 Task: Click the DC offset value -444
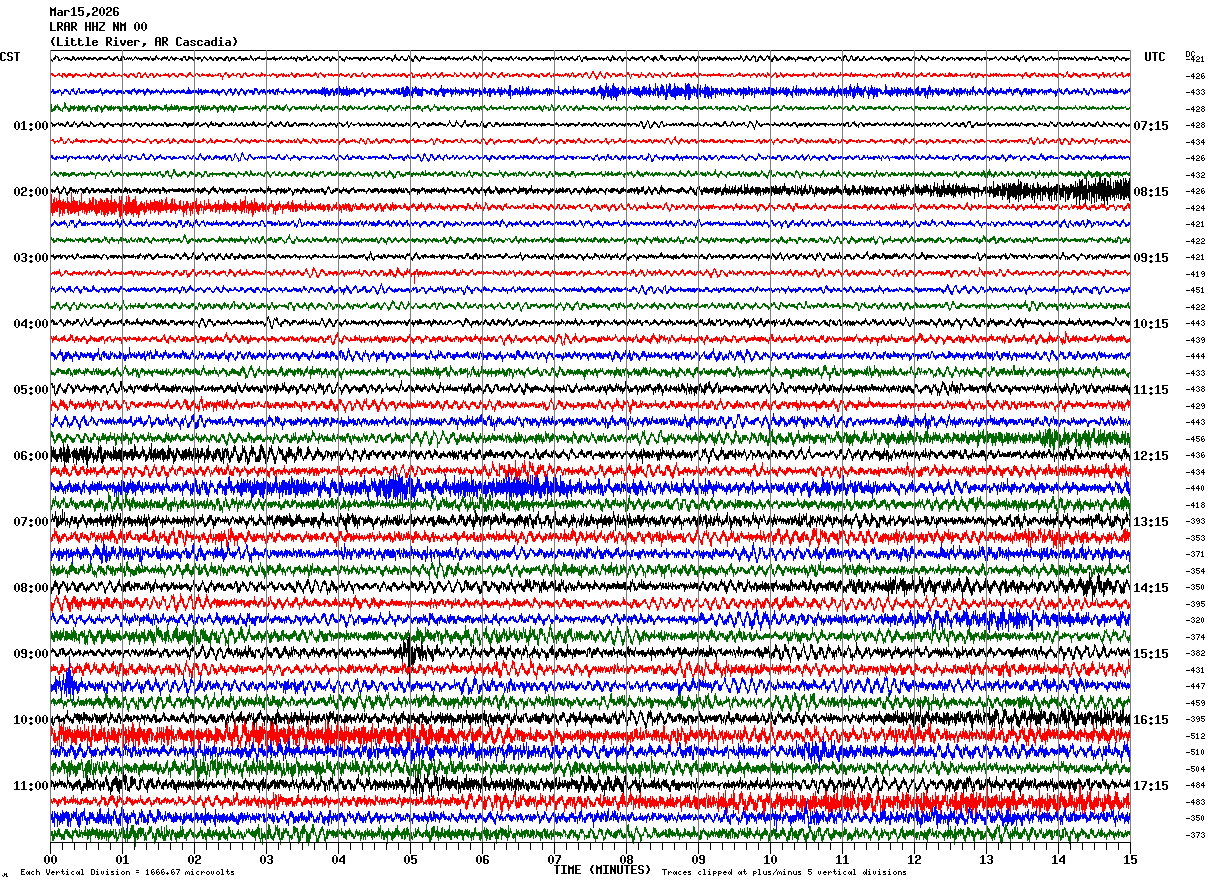point(1196,356)
